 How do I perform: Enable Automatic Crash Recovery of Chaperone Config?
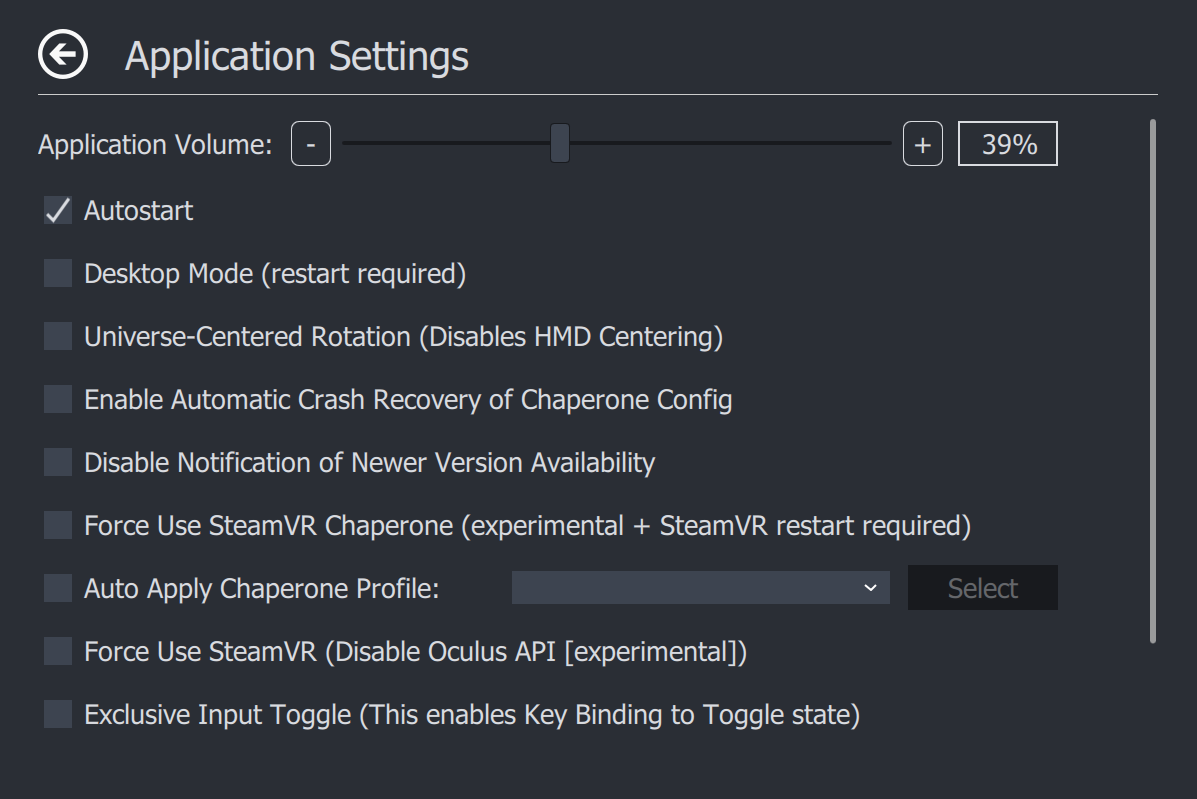pyautogui.click(x=58, y=400)
